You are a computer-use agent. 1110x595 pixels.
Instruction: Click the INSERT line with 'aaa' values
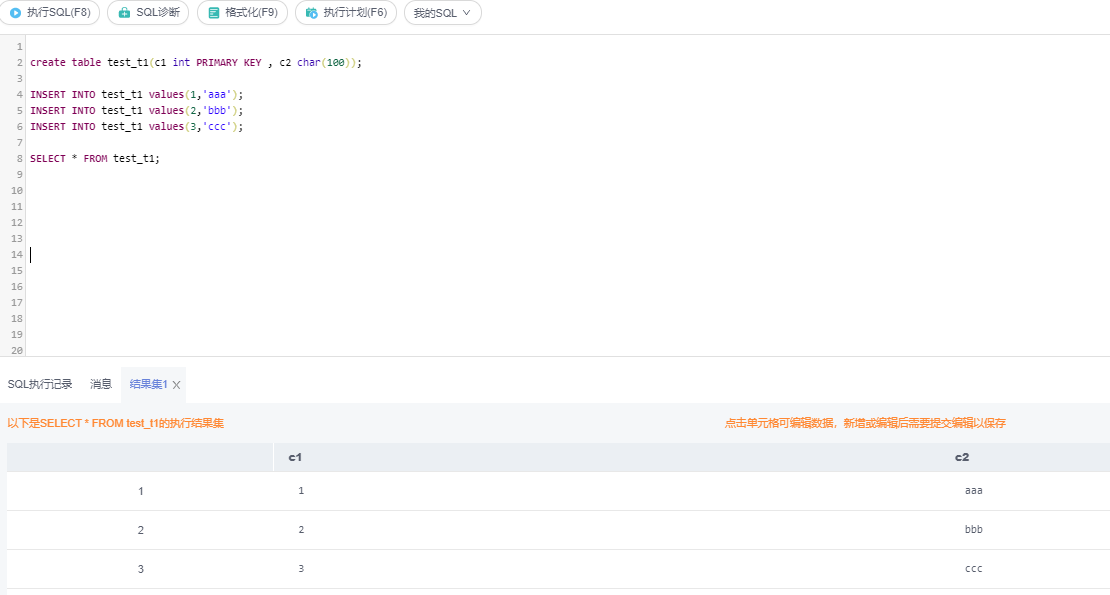click(137, 94)
